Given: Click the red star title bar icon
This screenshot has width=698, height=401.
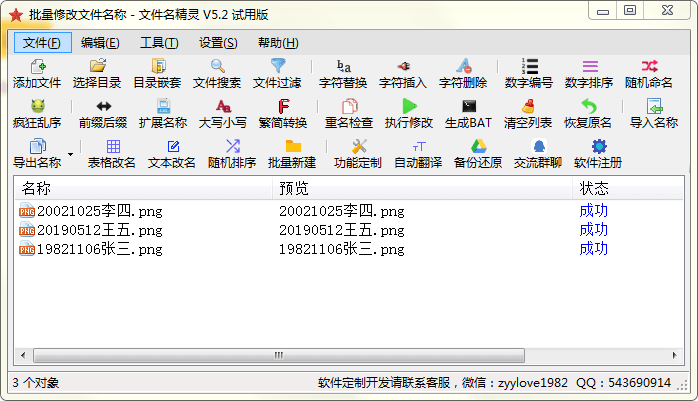Looking at the screenshot, I should pos(16,15).
